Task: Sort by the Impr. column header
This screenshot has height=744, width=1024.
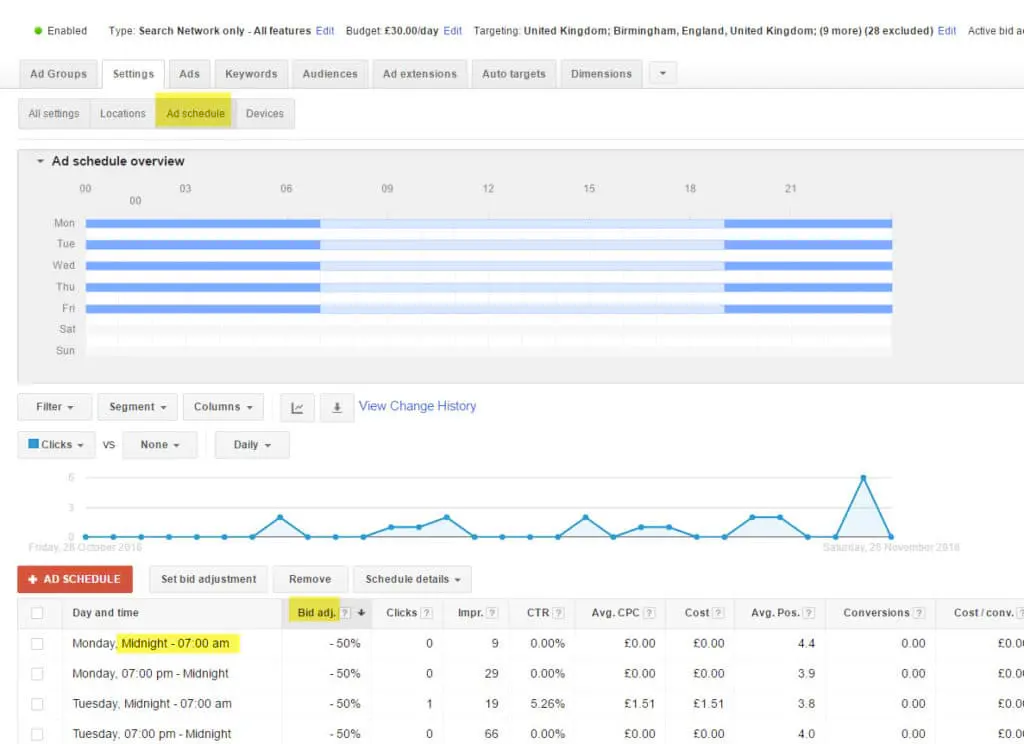Action: pyautogui.click(x=470, y=613)
